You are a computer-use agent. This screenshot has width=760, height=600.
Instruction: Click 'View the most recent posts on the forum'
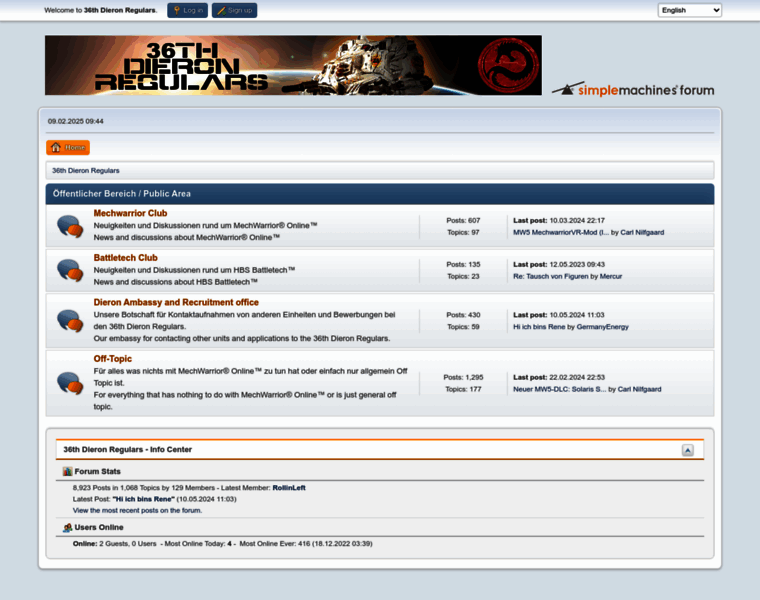coord(137,510)
